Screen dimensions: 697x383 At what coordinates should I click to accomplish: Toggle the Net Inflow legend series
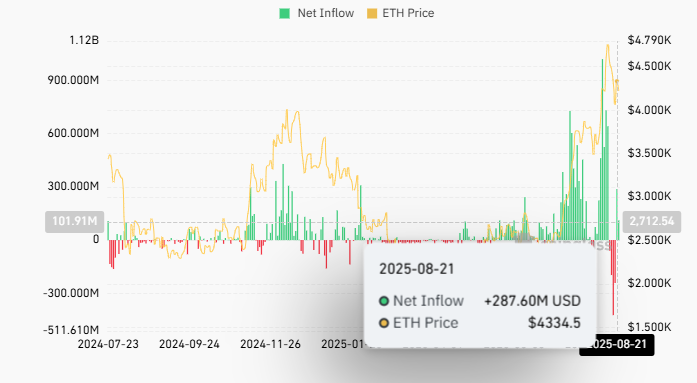(x=316, y=13)
